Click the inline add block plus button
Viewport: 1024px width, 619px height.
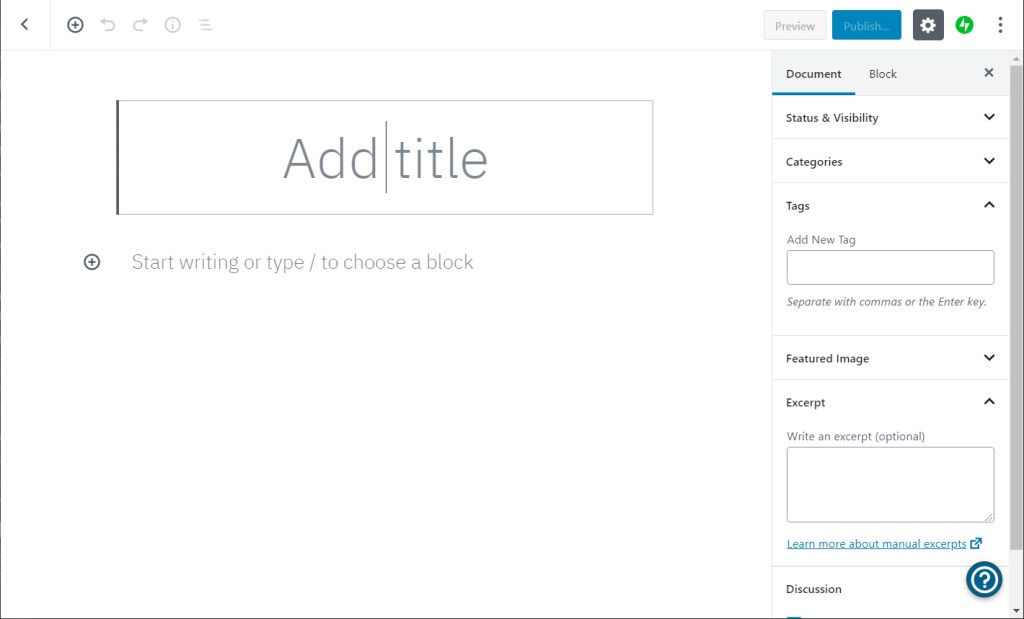click(92, 262)
